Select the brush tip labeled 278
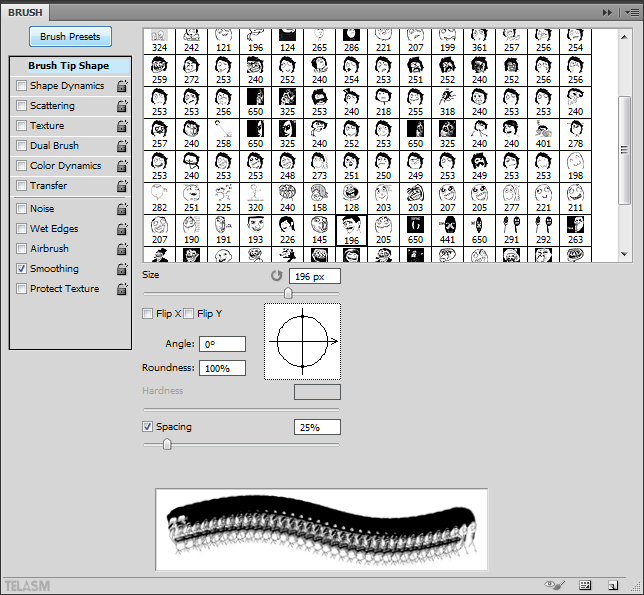Viewport: 644px width, 595px height. [x=575, y=134]
